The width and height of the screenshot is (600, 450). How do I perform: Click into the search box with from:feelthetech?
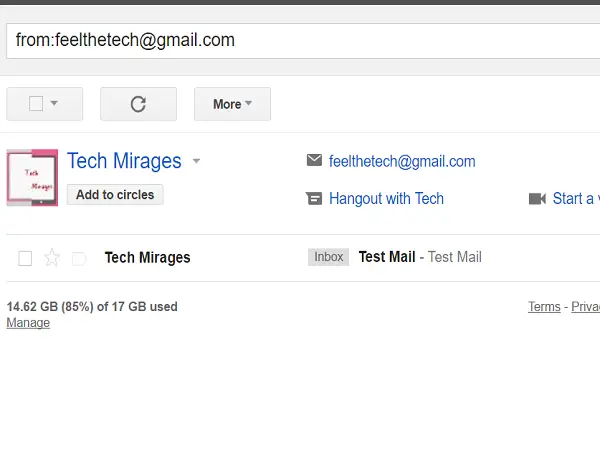click(x=303, y=41)
